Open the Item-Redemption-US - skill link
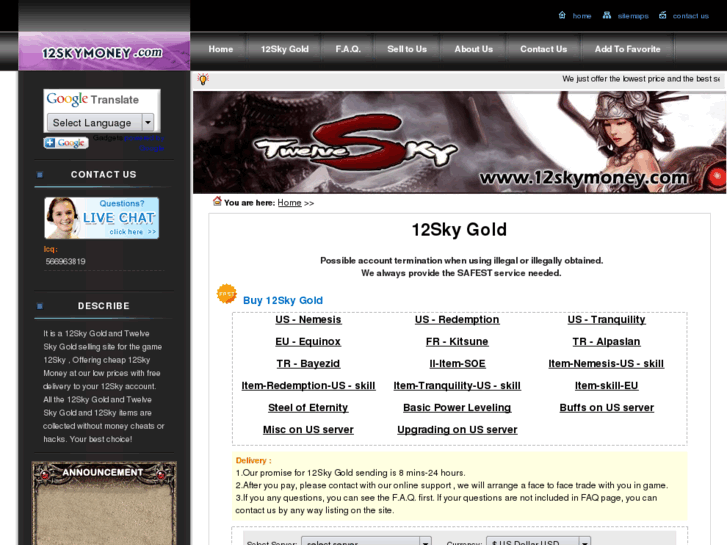The height and width of the screenshot is (545, 727). pos(308,386)
